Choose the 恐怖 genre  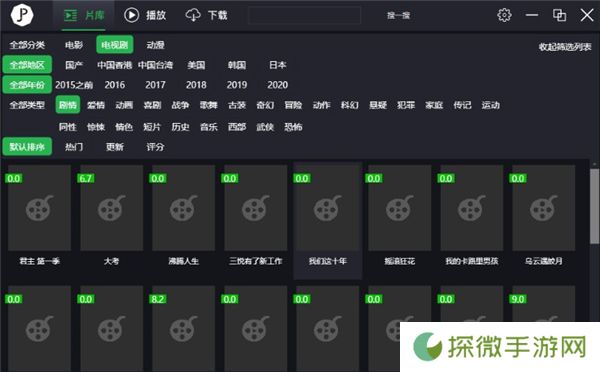(293, 127)
